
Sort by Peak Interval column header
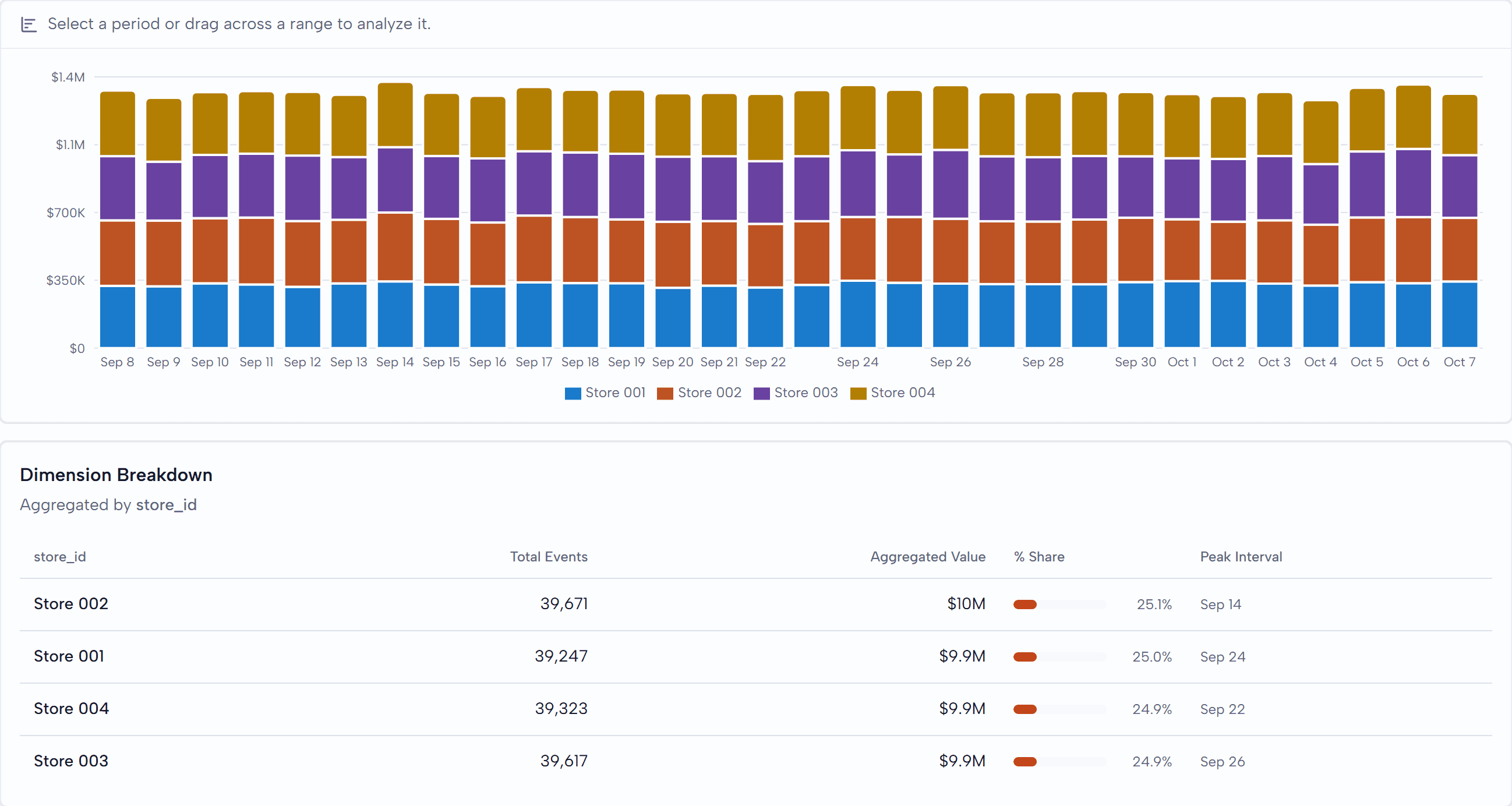click(x=1241, y=557)
